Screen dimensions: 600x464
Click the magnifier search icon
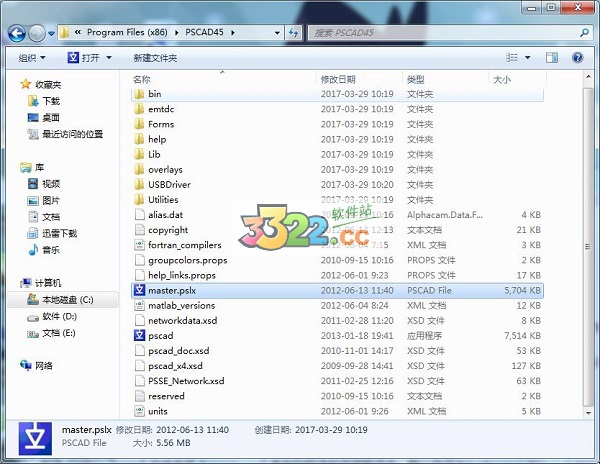point(584,33)
